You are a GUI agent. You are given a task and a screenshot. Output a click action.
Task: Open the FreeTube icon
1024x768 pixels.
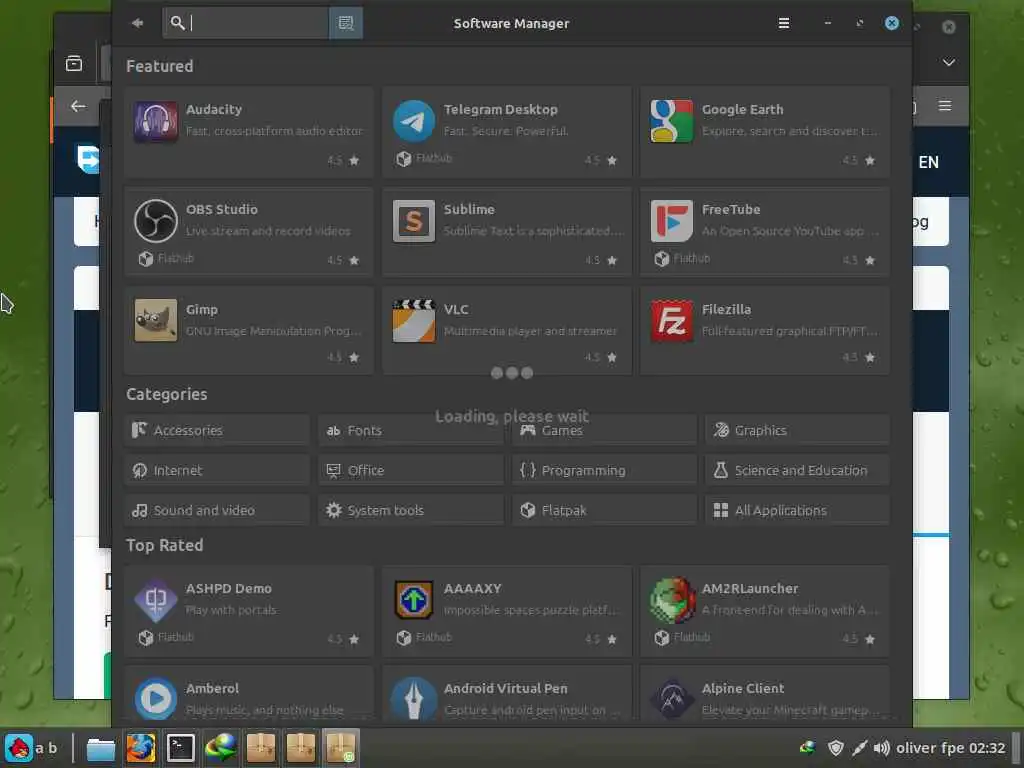pos(671,221)
